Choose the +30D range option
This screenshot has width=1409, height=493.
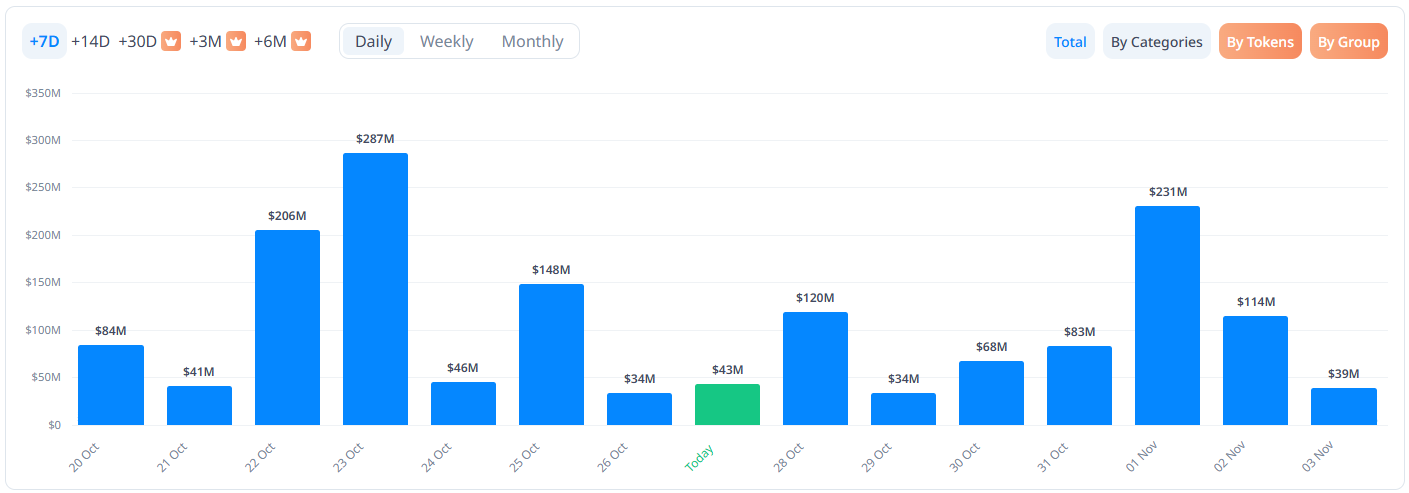pyautogui.click(x=137, y=42)
